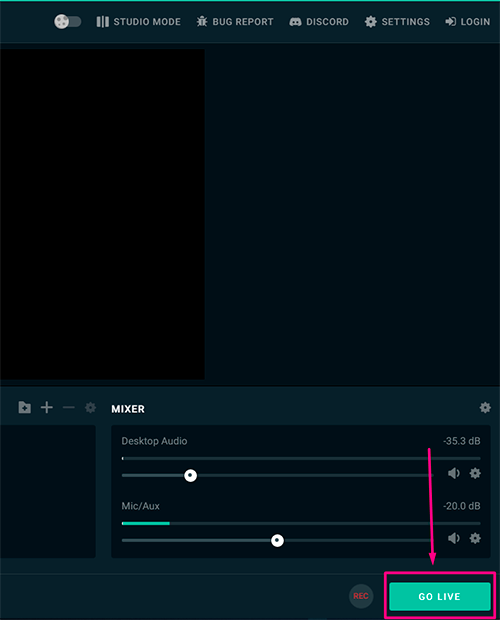The width and height of the screenshot is (500, 620).
Task: Open the Discord link
Action: (x=319, y=22)
